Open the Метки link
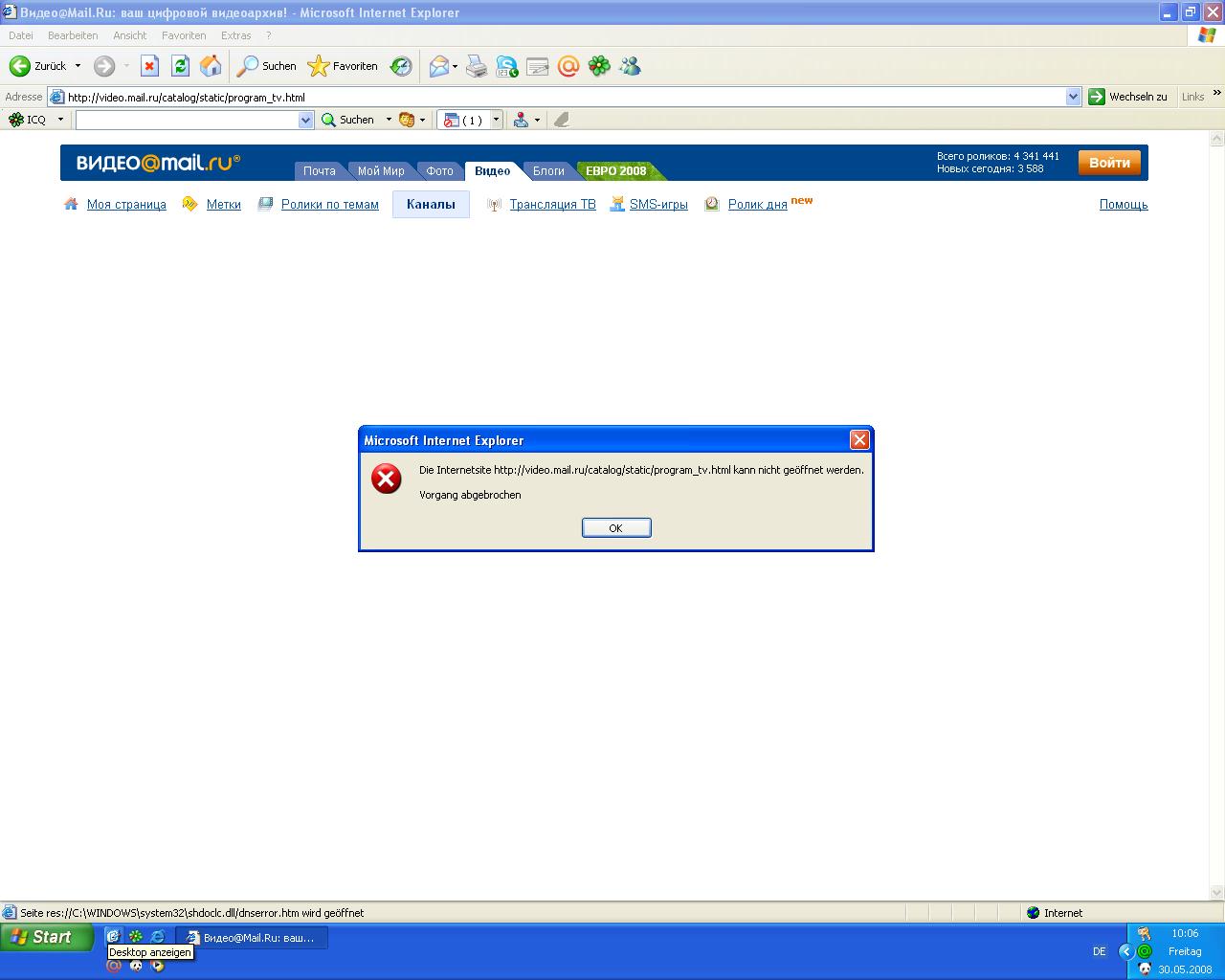This screenshot has height=980, width=1225. [224, 204]
